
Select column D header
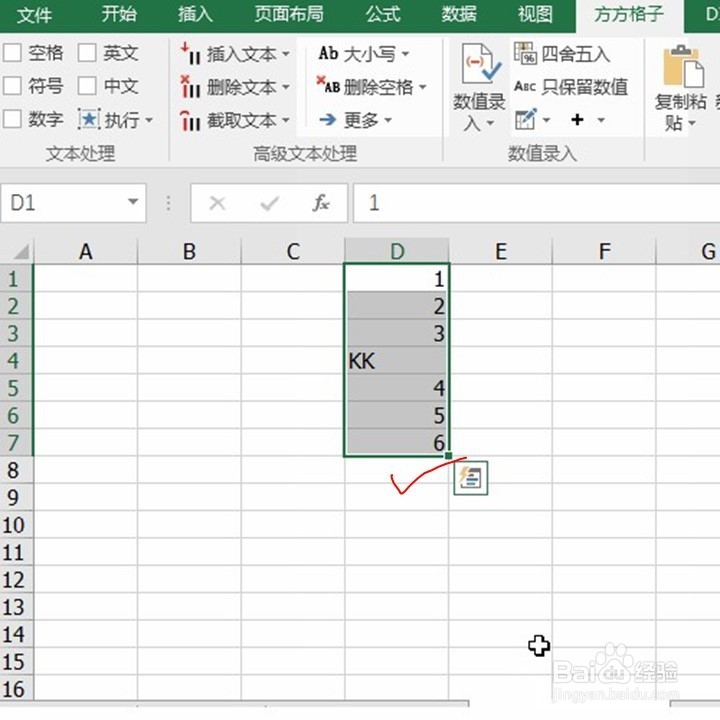(397, 251)
